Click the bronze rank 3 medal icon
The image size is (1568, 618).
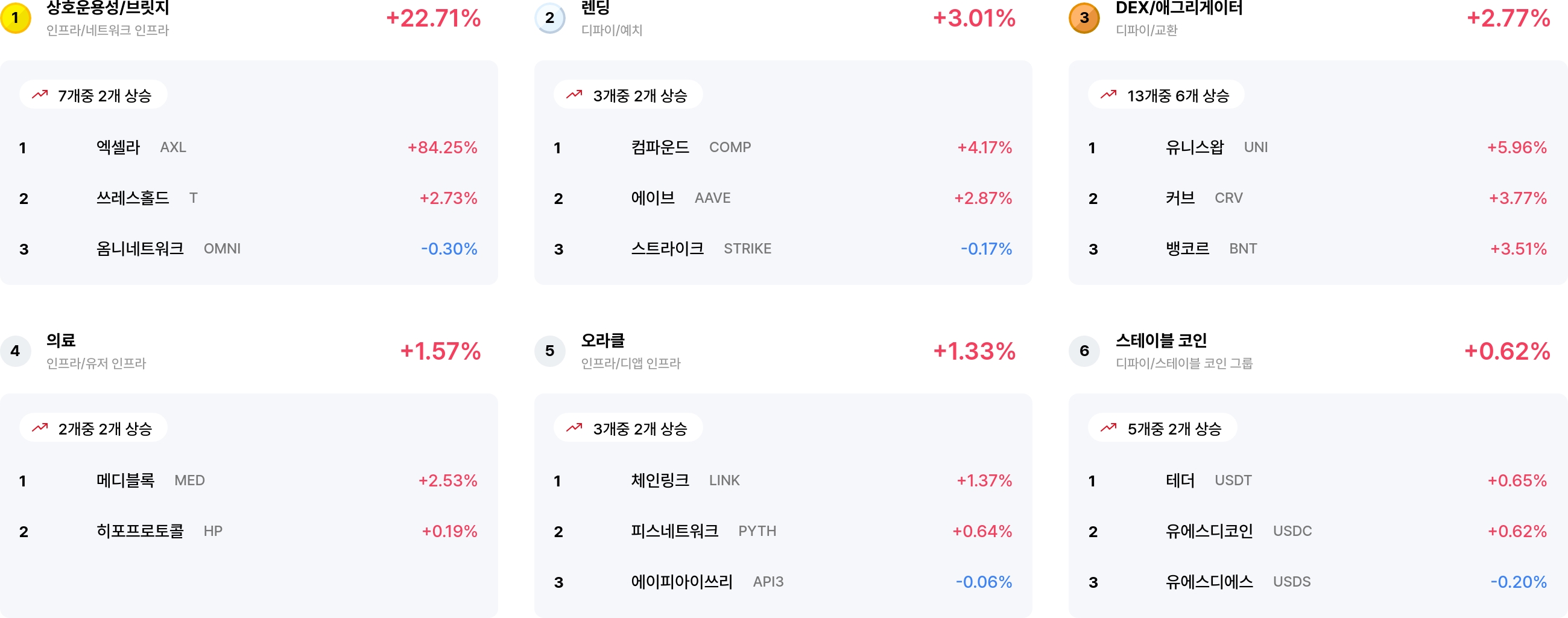click(1084, 18)
